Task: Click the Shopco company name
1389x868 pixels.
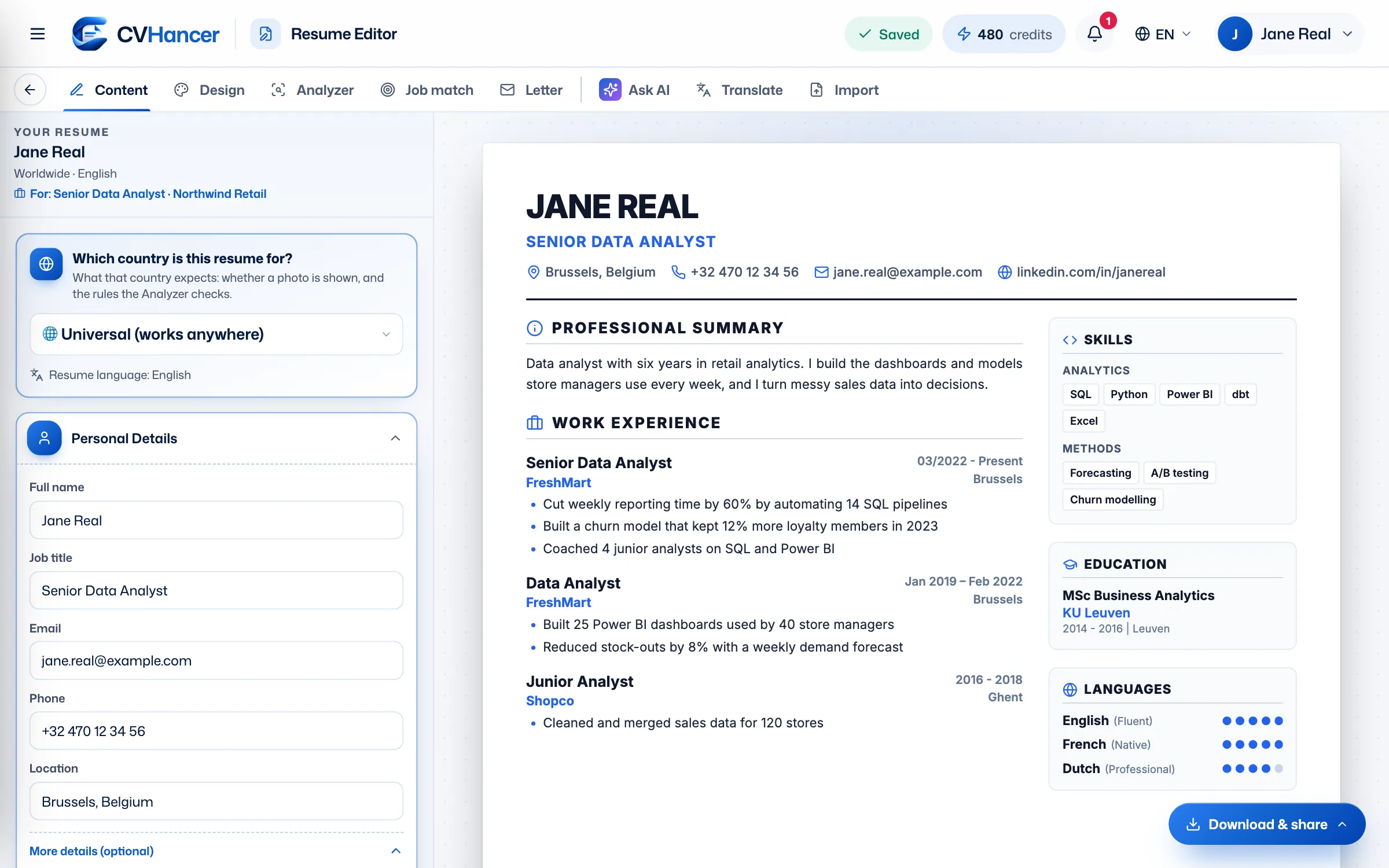Action: 550,700
